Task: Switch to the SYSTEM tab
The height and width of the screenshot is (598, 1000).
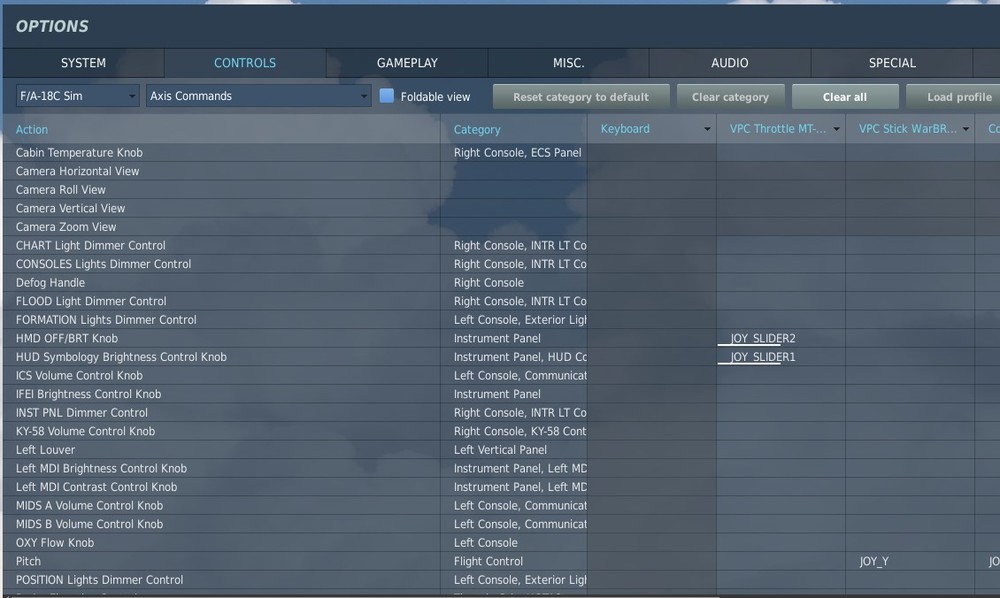Action: coord(84,63)
